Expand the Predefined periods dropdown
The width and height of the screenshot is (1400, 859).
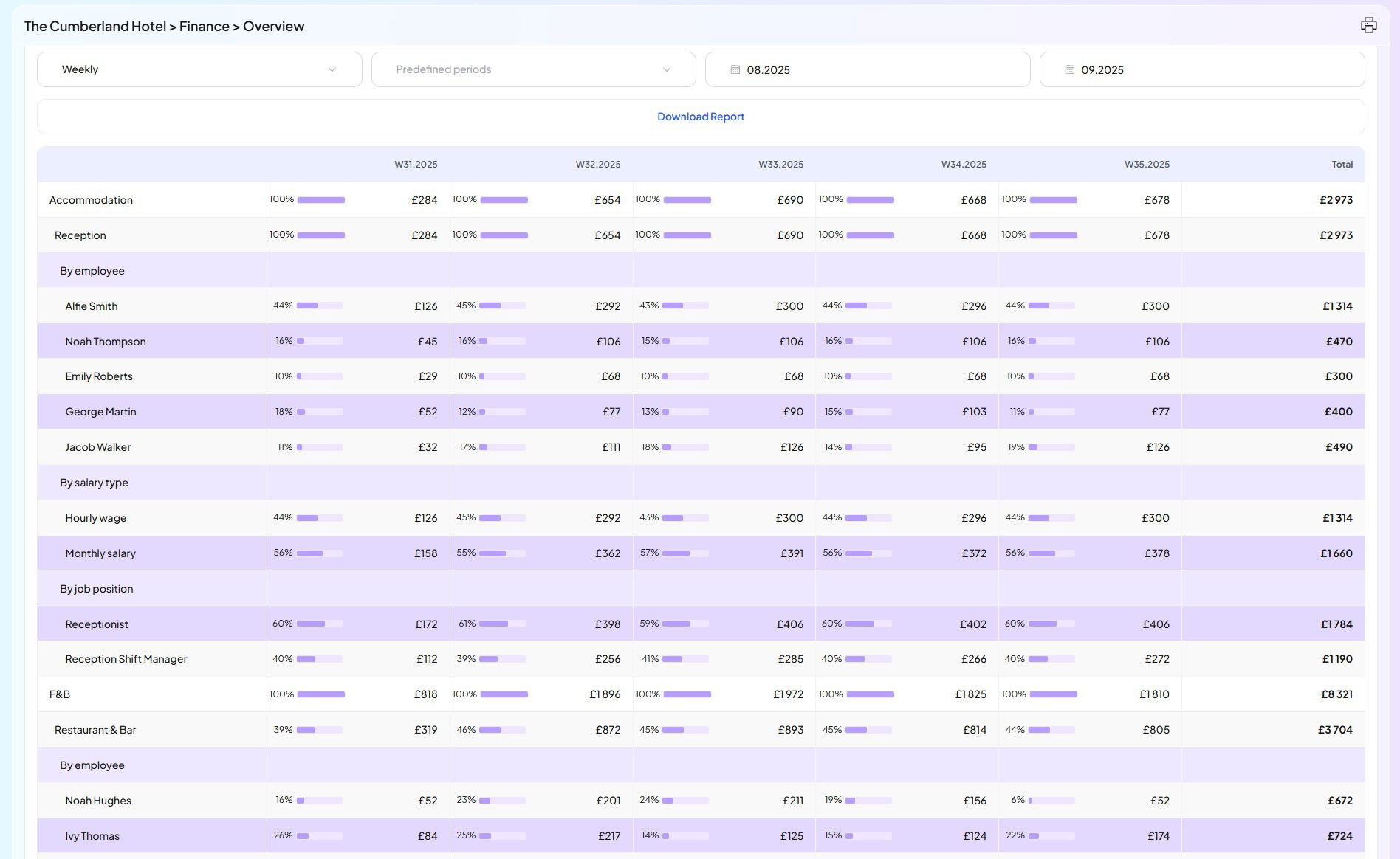click(532, 69)
